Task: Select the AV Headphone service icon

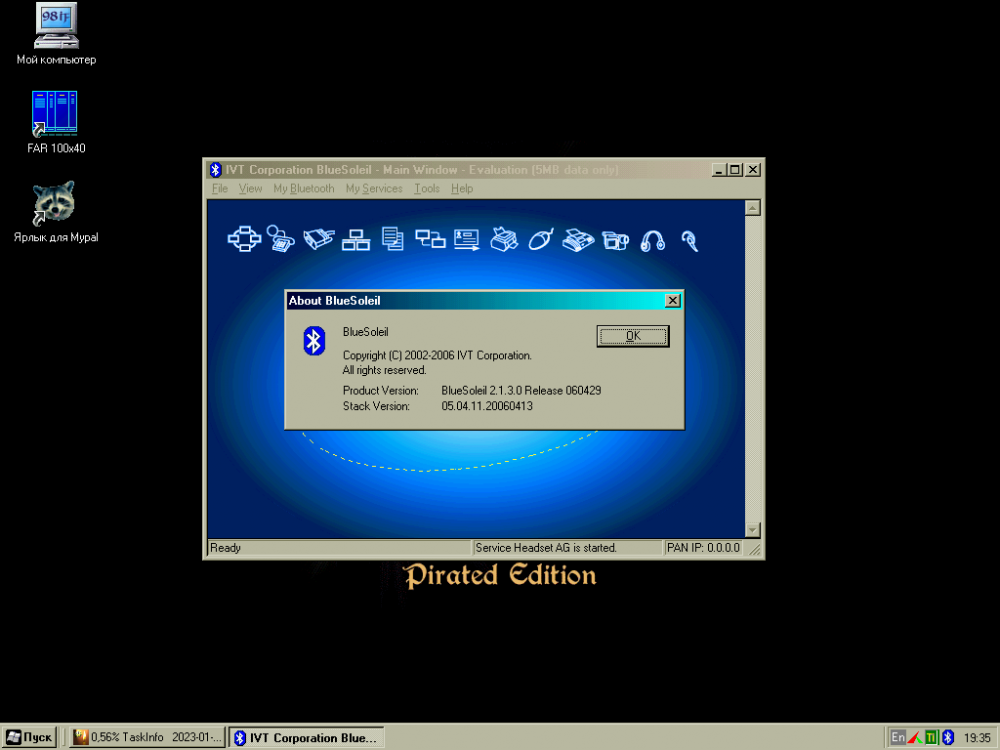Action: tap(653, 240)
